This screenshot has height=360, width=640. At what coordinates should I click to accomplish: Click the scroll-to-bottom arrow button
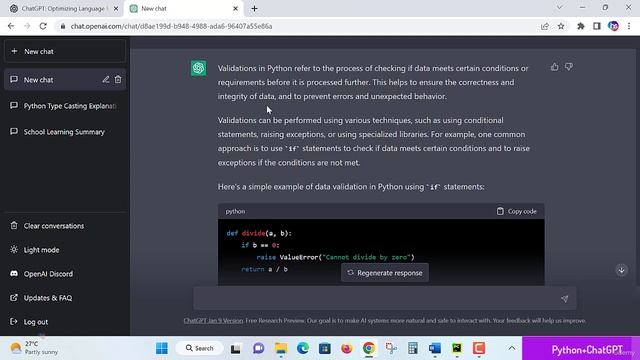(622, 270)
